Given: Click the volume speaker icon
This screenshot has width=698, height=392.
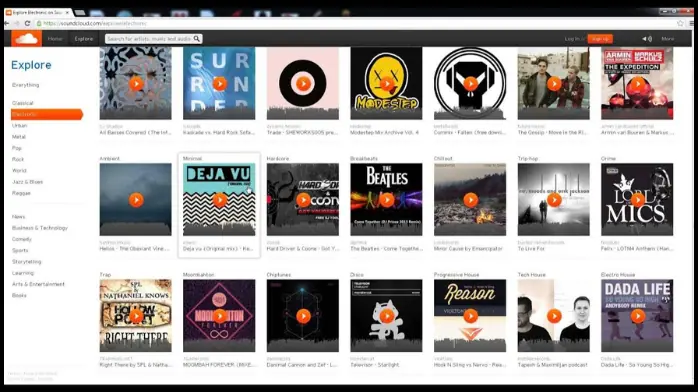Looking at the screenshot, I should tap(647, 39).
